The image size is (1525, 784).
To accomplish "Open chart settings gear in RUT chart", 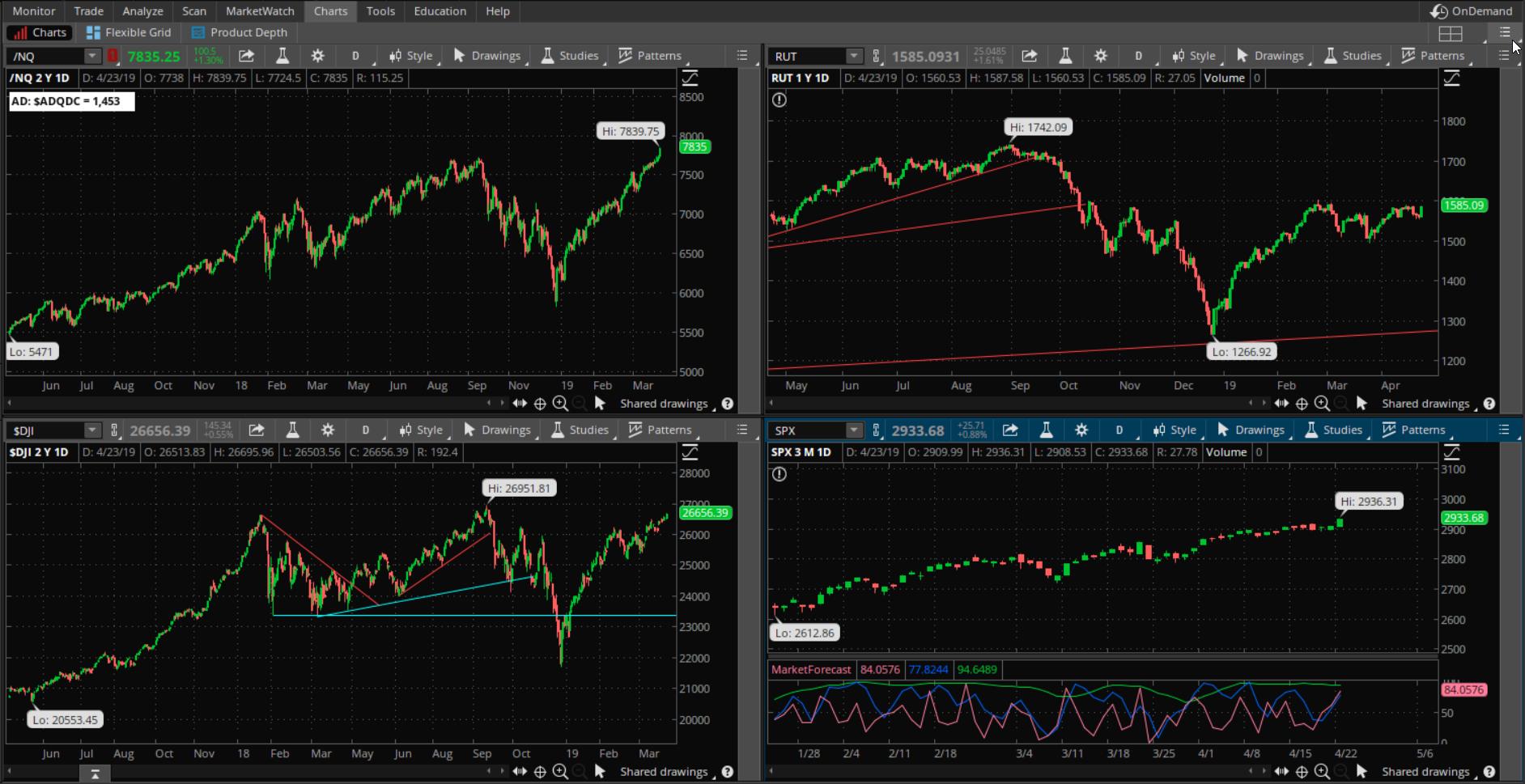I will pos(1100,56).
